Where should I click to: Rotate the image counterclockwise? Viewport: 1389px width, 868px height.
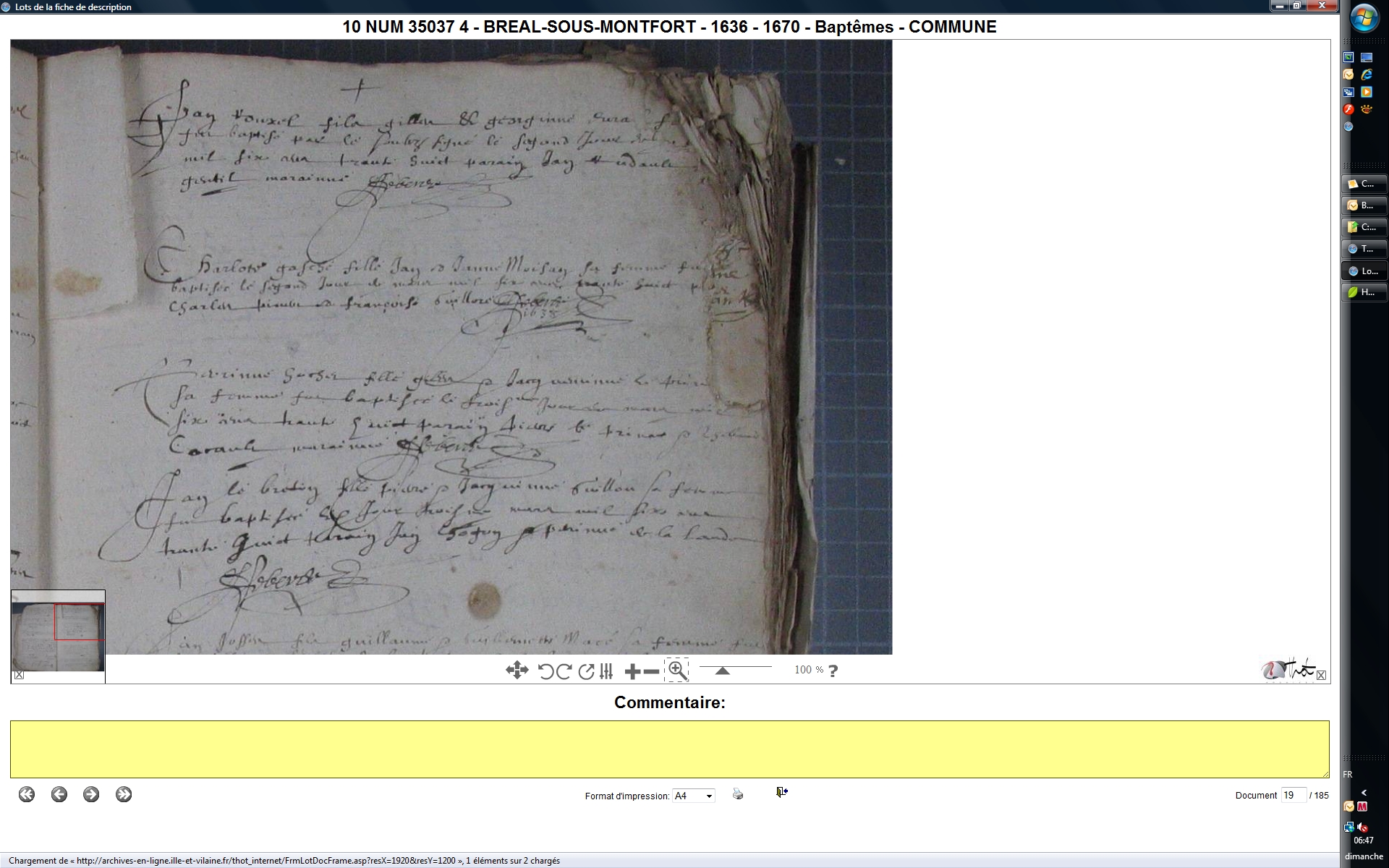(x=546, y=671)
